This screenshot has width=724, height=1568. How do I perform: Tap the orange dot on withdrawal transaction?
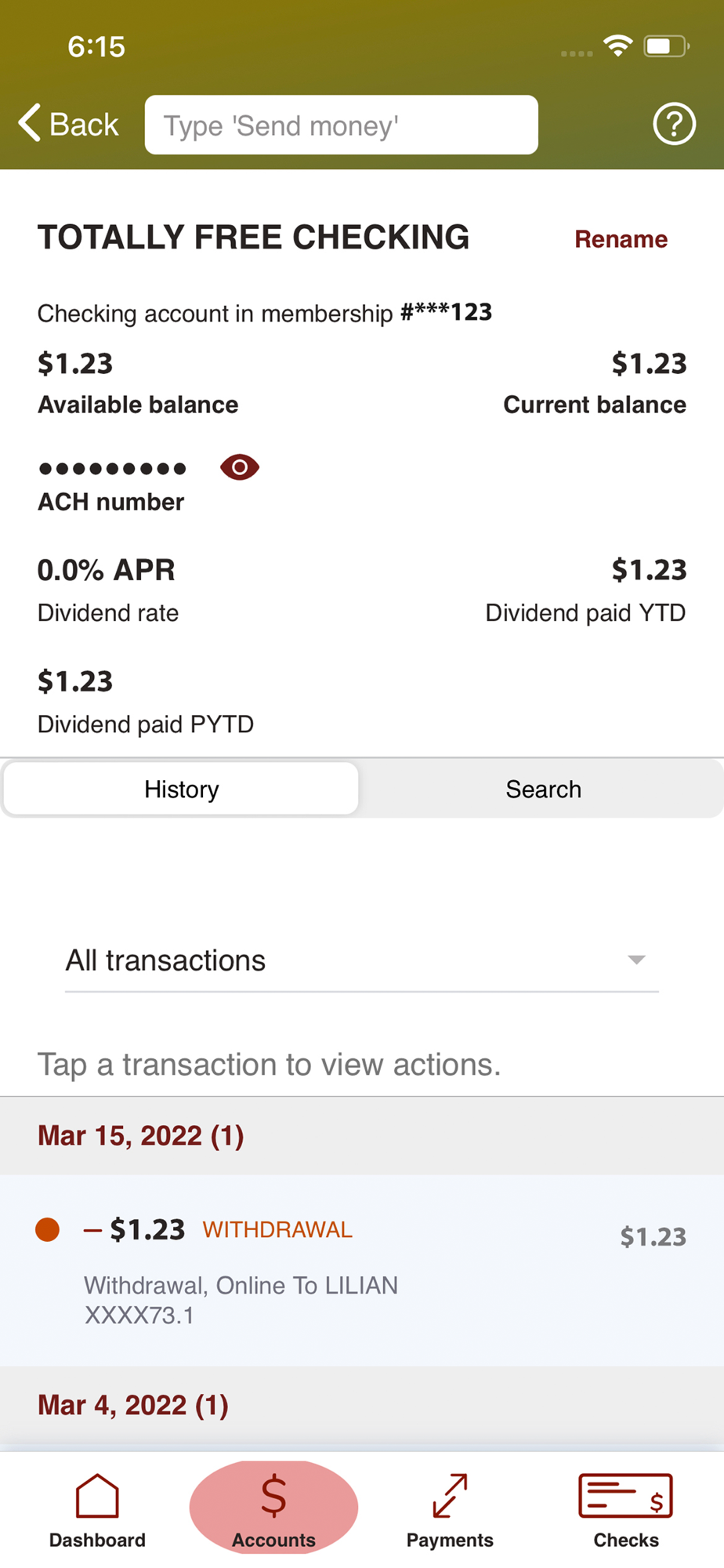pyautogui.click(x=48, y=1229)
